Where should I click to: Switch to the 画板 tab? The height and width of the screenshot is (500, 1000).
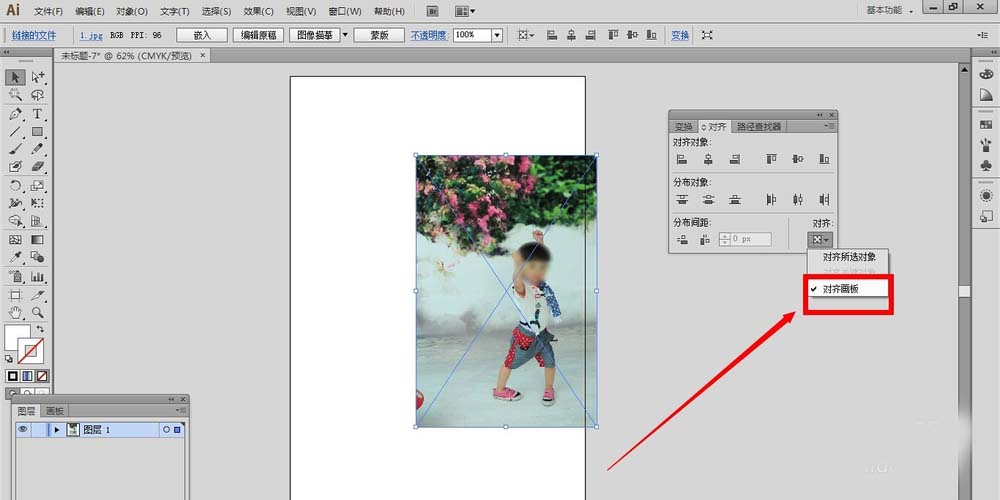(55, 411)
